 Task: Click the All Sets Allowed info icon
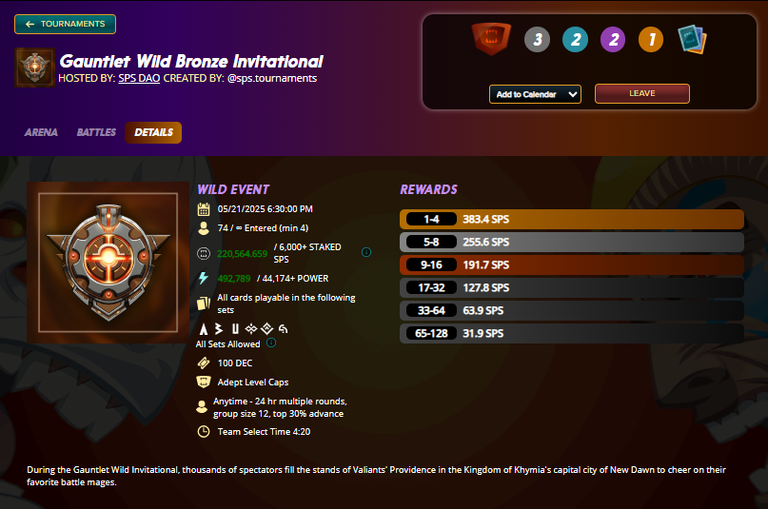click(x=271, y=343)
